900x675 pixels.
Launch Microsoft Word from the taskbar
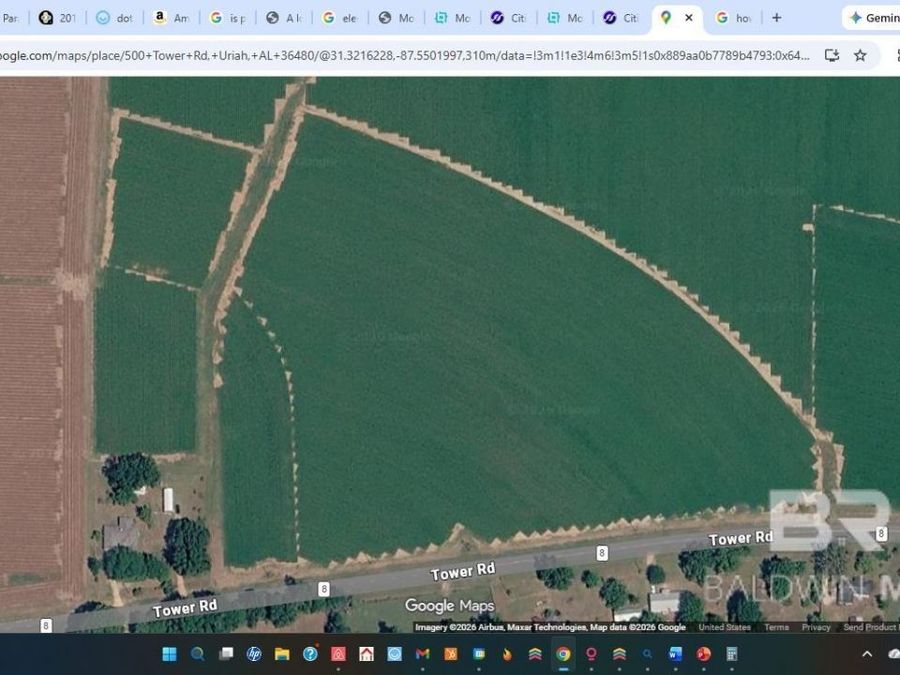click(x=675, y=655)
